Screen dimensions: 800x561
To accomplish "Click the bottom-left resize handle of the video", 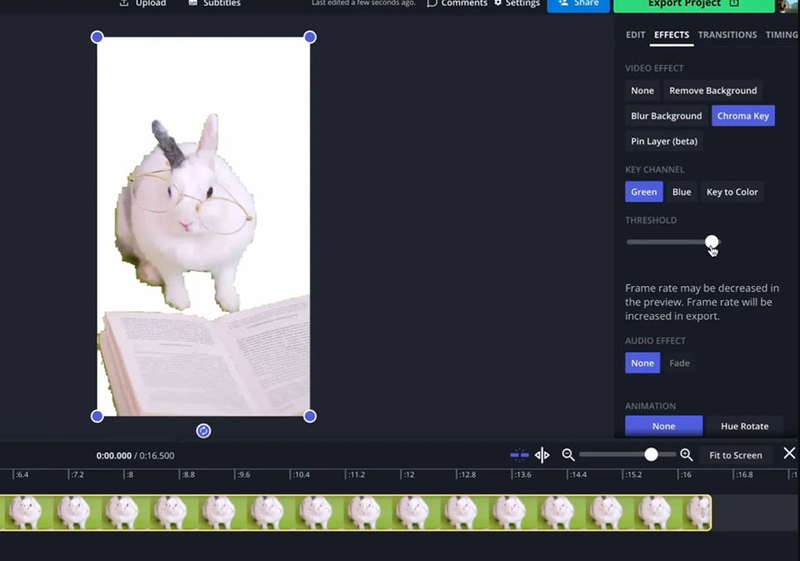I will [97, 416].
